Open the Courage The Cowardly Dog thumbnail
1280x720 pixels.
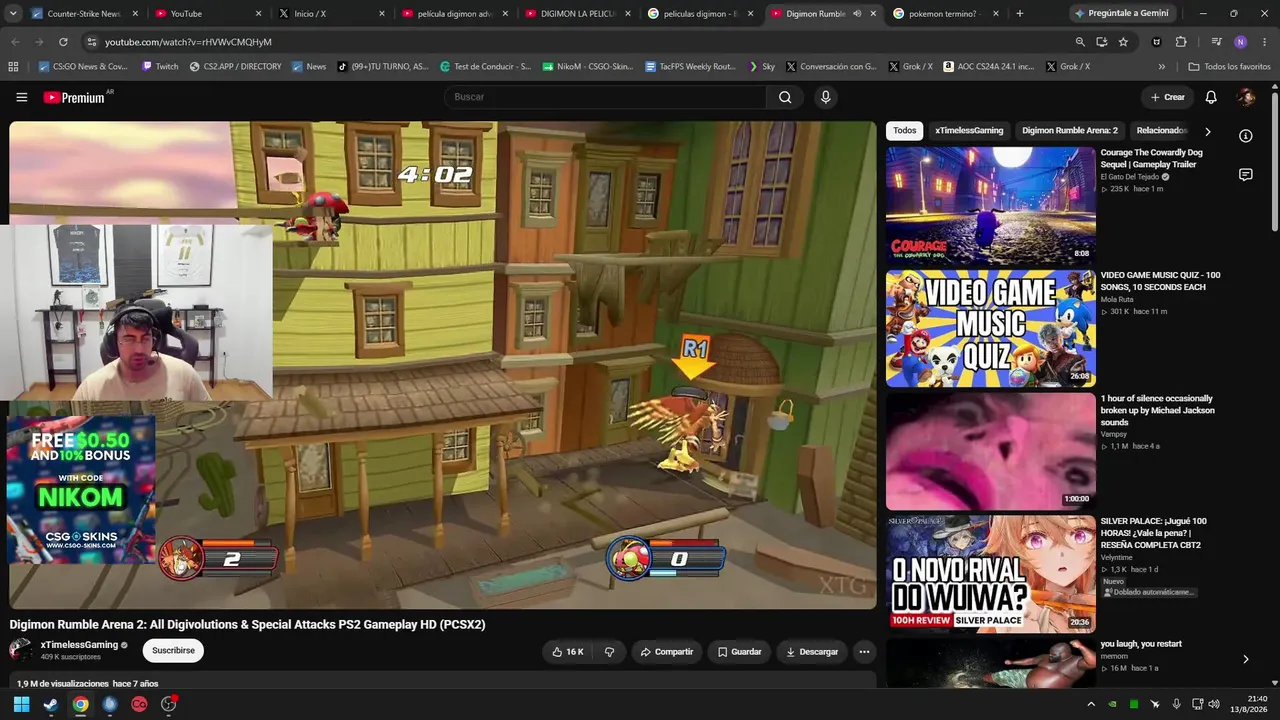tap(990, 206)
